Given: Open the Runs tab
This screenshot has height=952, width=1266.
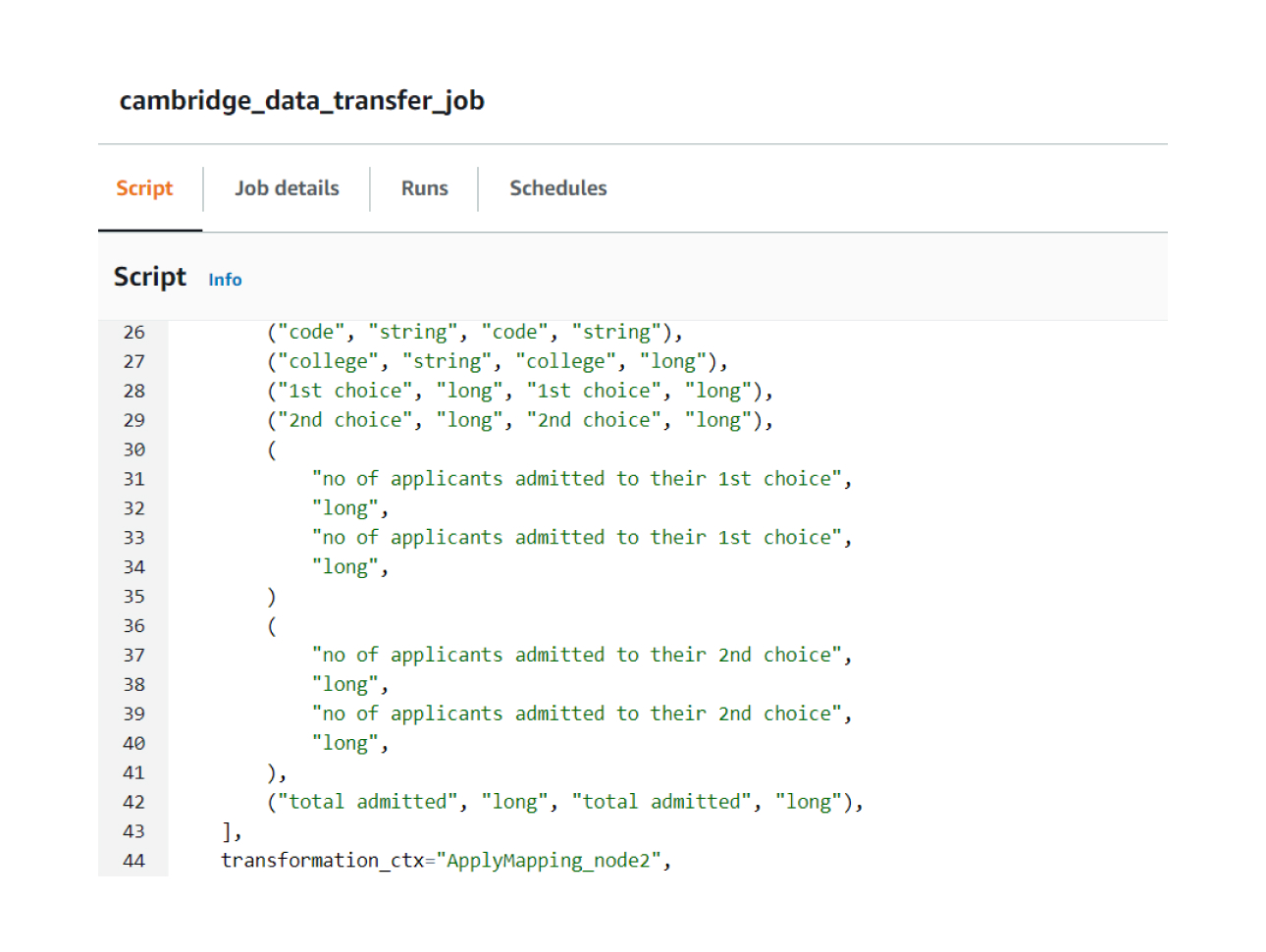Looking at the screenshot, I should 424,188.
